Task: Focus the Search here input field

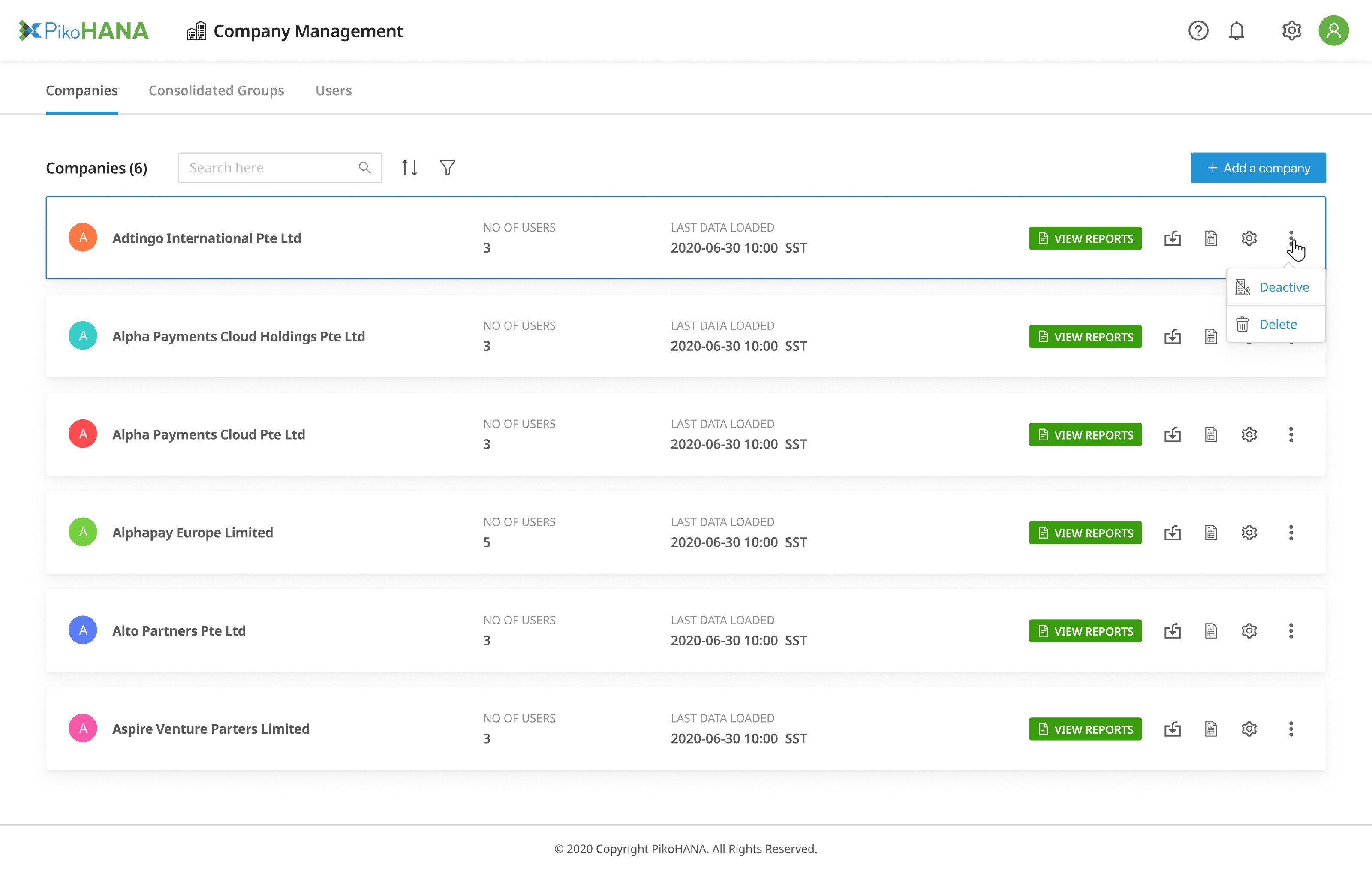Action: [280, 168]
